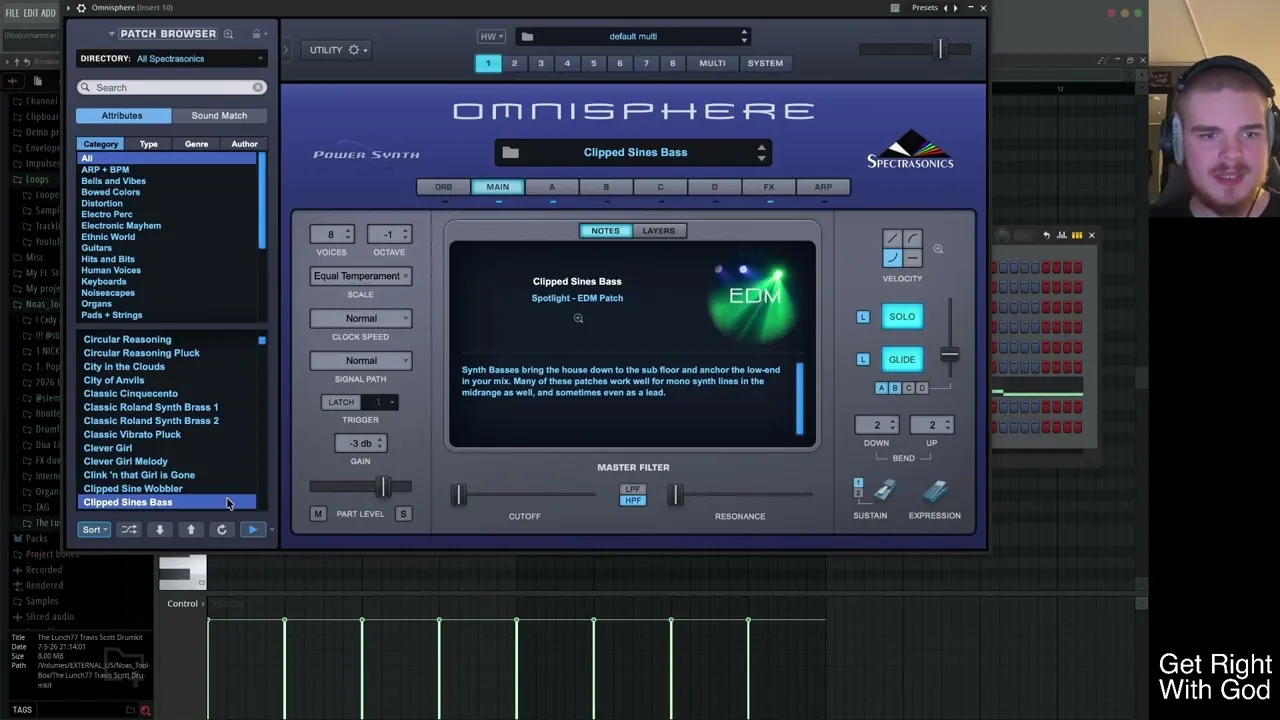Viewport: 1280px width, 720px height.
Task: Open the Equal Temperament scale dropdown
Action: click(x=360, y=276)
